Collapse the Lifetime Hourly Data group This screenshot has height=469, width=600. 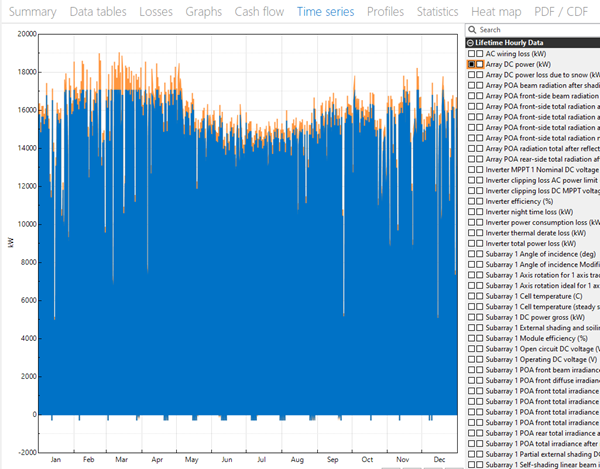tap(470, 43)
